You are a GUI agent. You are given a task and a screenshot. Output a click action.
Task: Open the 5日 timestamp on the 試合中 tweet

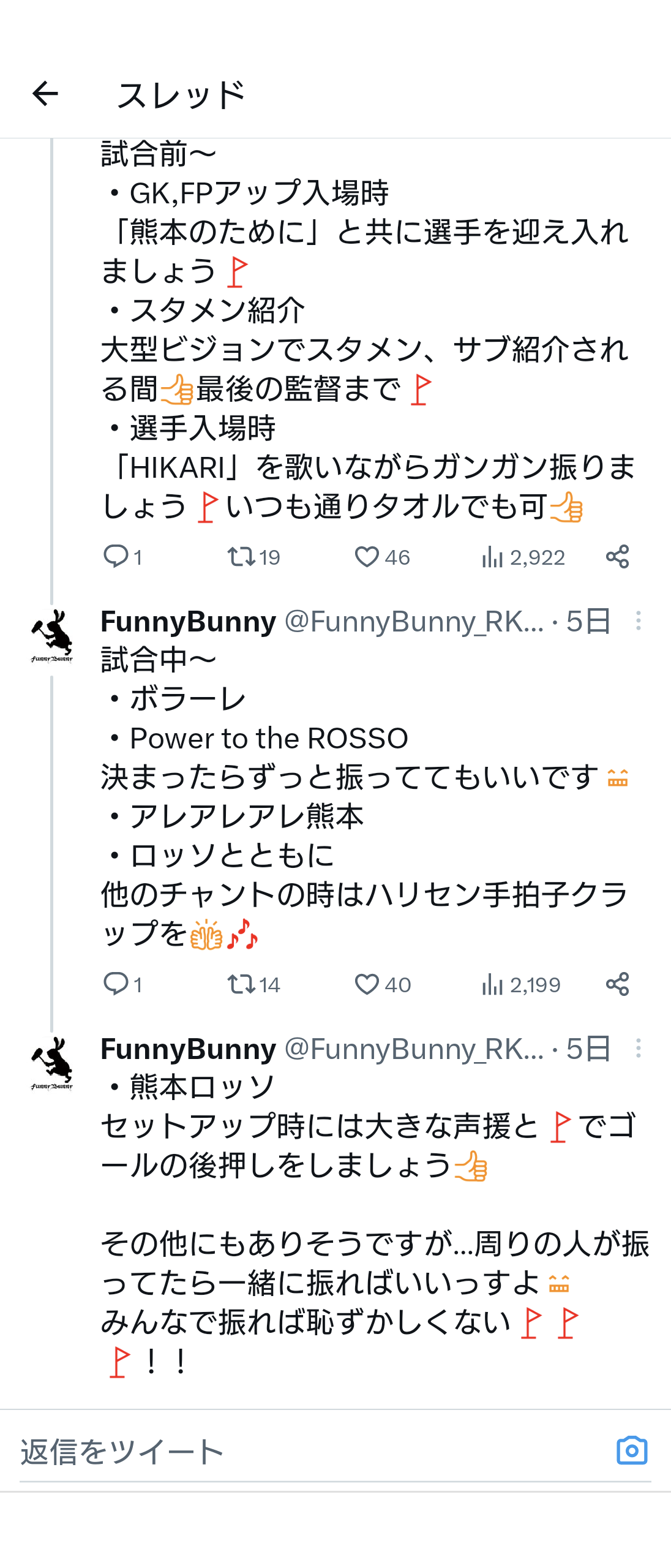point(588,621)
